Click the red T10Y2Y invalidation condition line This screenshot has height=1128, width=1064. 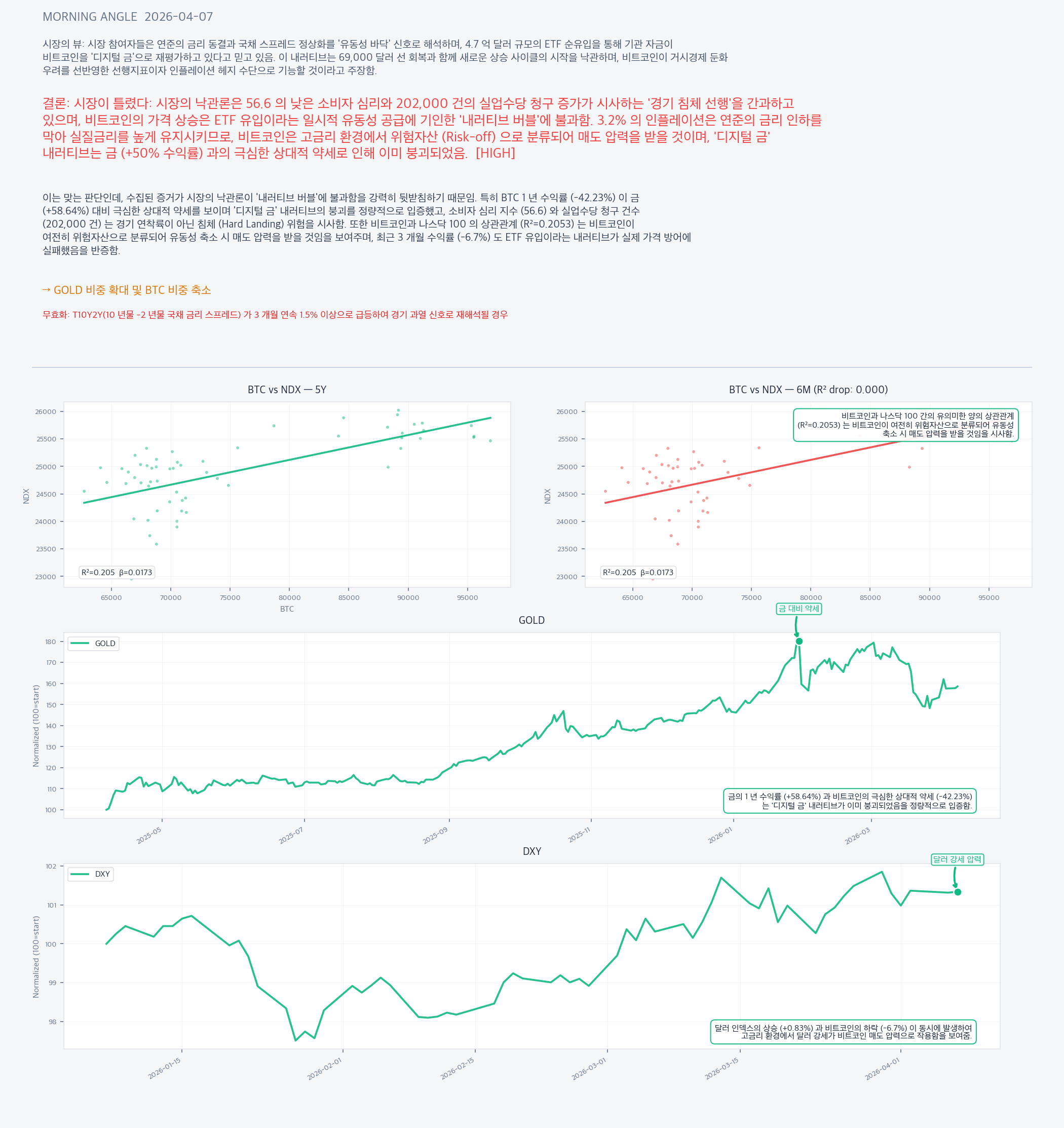[275, 315]
